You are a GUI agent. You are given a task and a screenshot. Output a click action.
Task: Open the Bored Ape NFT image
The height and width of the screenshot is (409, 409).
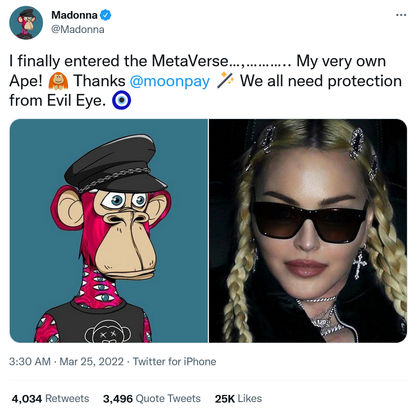[109, 231]
